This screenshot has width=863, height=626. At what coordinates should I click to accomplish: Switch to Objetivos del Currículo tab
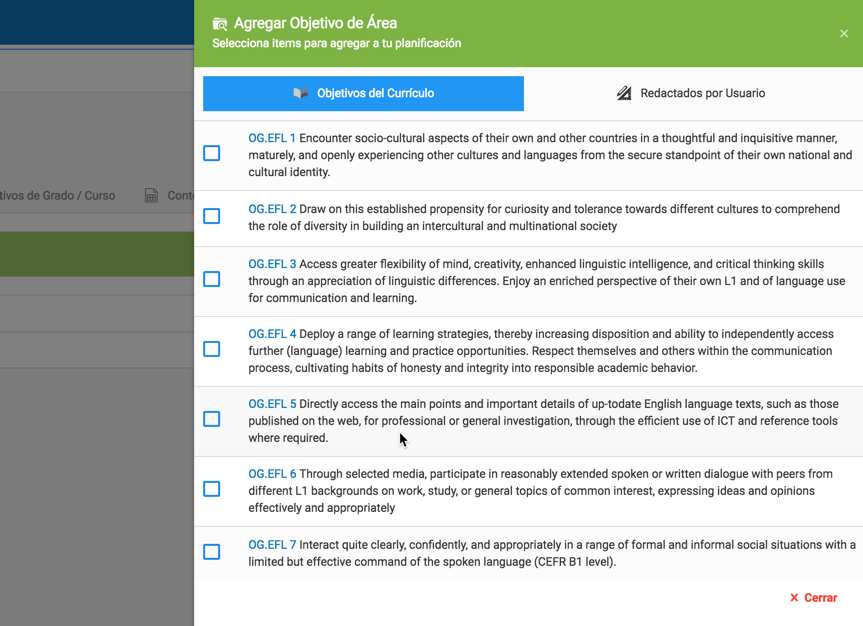pyautogui.click(x=363, y=94)
